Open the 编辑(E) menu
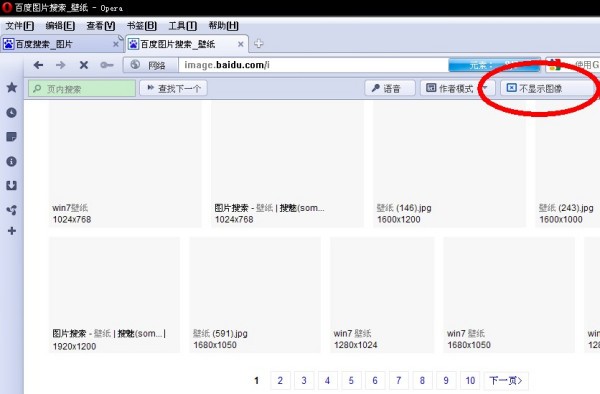Viewport: 600px width, 394px height. [x=60, y=26]
